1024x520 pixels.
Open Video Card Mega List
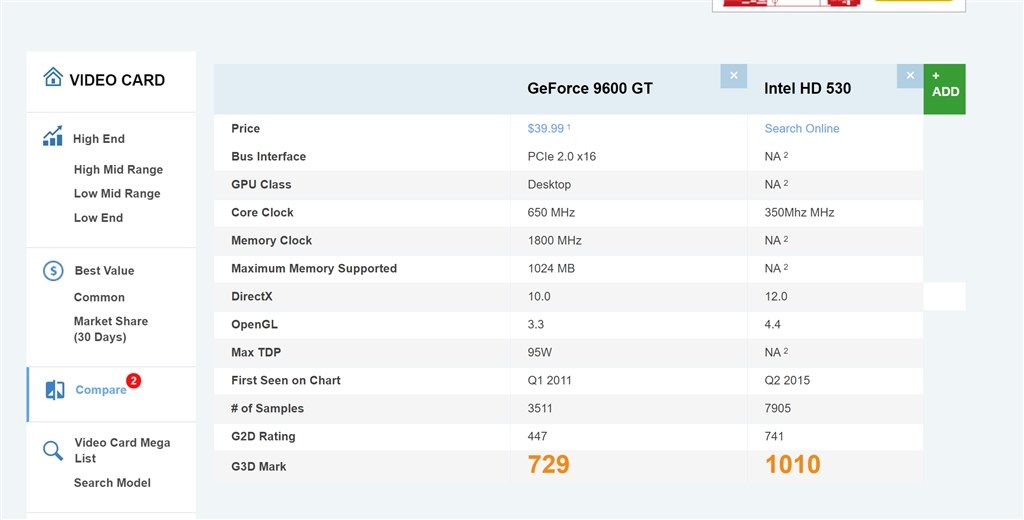[122, 450]
